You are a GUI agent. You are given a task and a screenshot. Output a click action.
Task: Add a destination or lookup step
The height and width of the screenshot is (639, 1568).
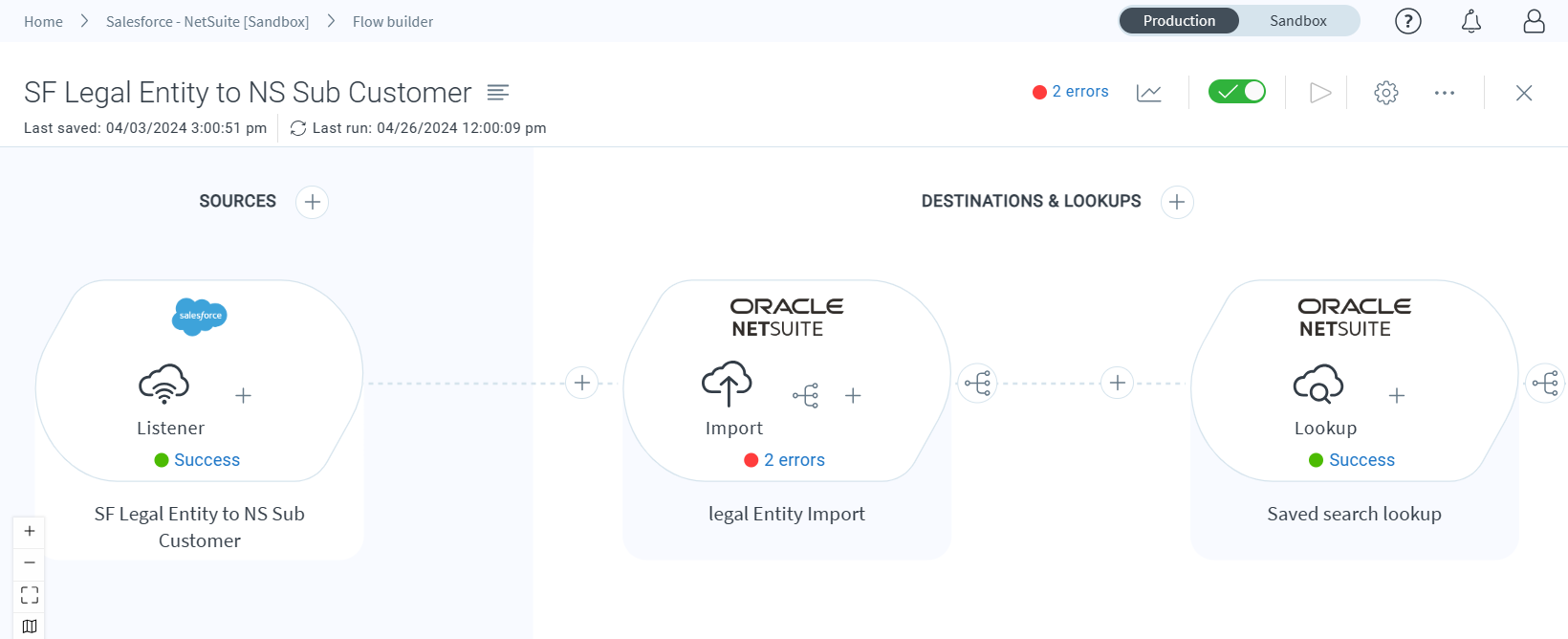(1176, 202)
